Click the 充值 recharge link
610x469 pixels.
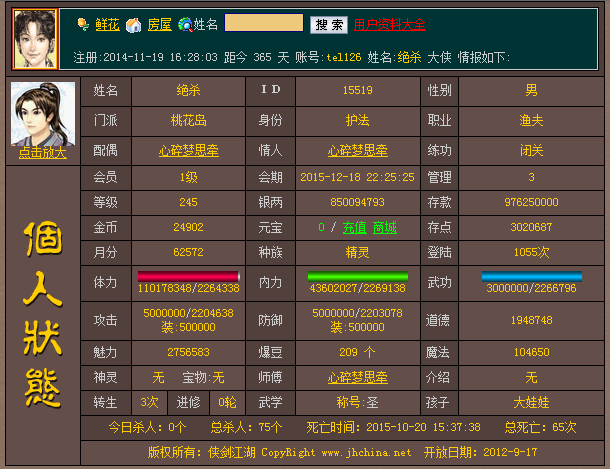tap(354, 227)
